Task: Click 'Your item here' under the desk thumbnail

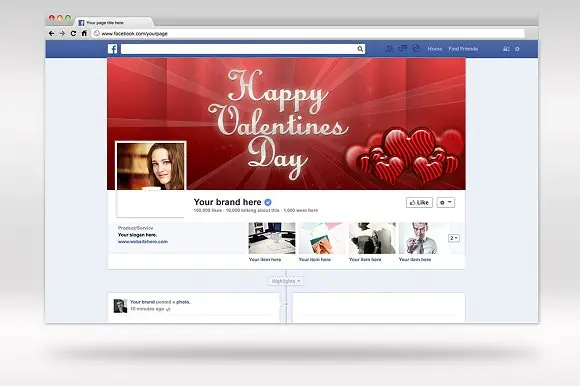Action: click(265, 260)
